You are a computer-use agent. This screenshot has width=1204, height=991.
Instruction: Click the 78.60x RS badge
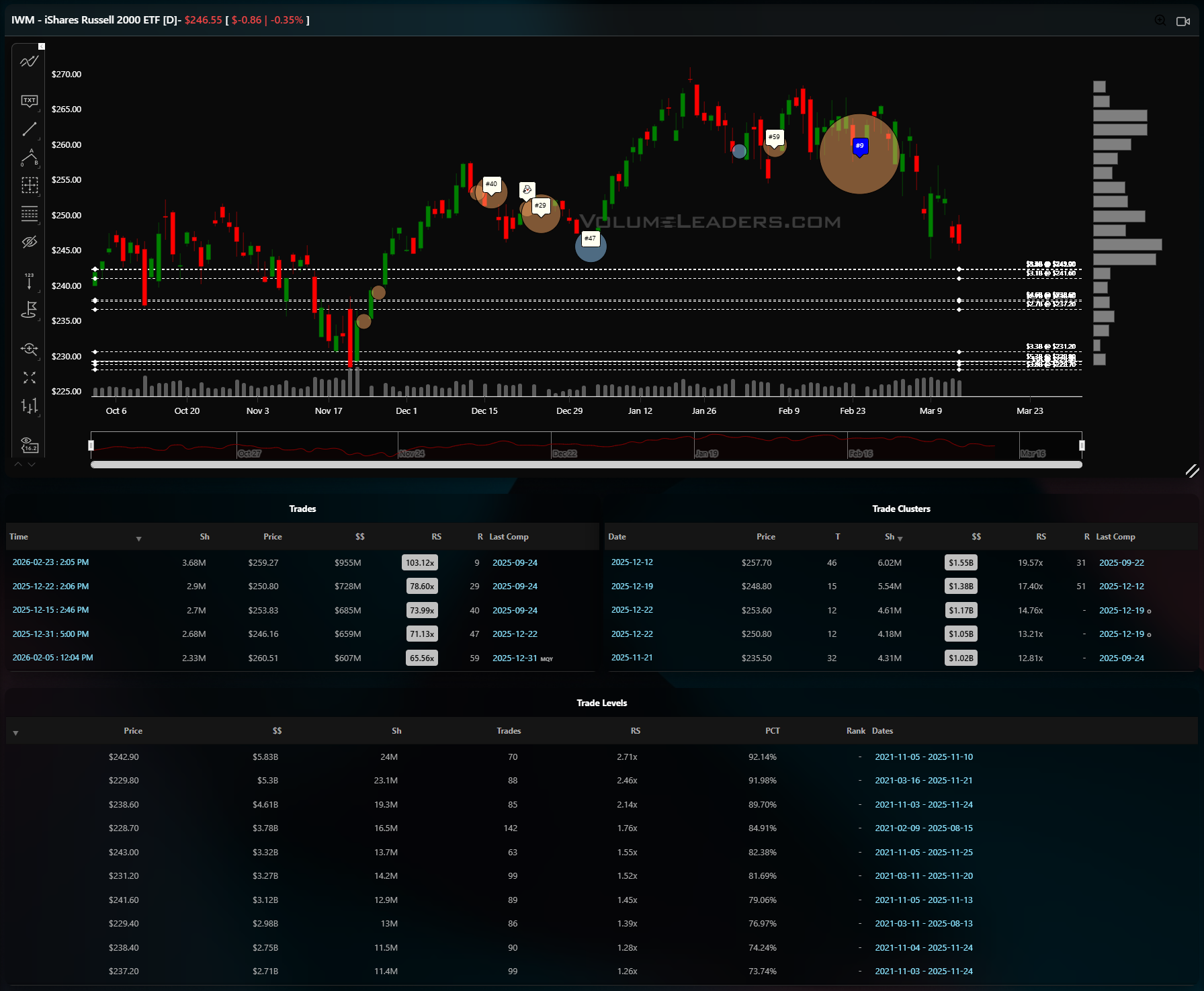pos(422,587)
